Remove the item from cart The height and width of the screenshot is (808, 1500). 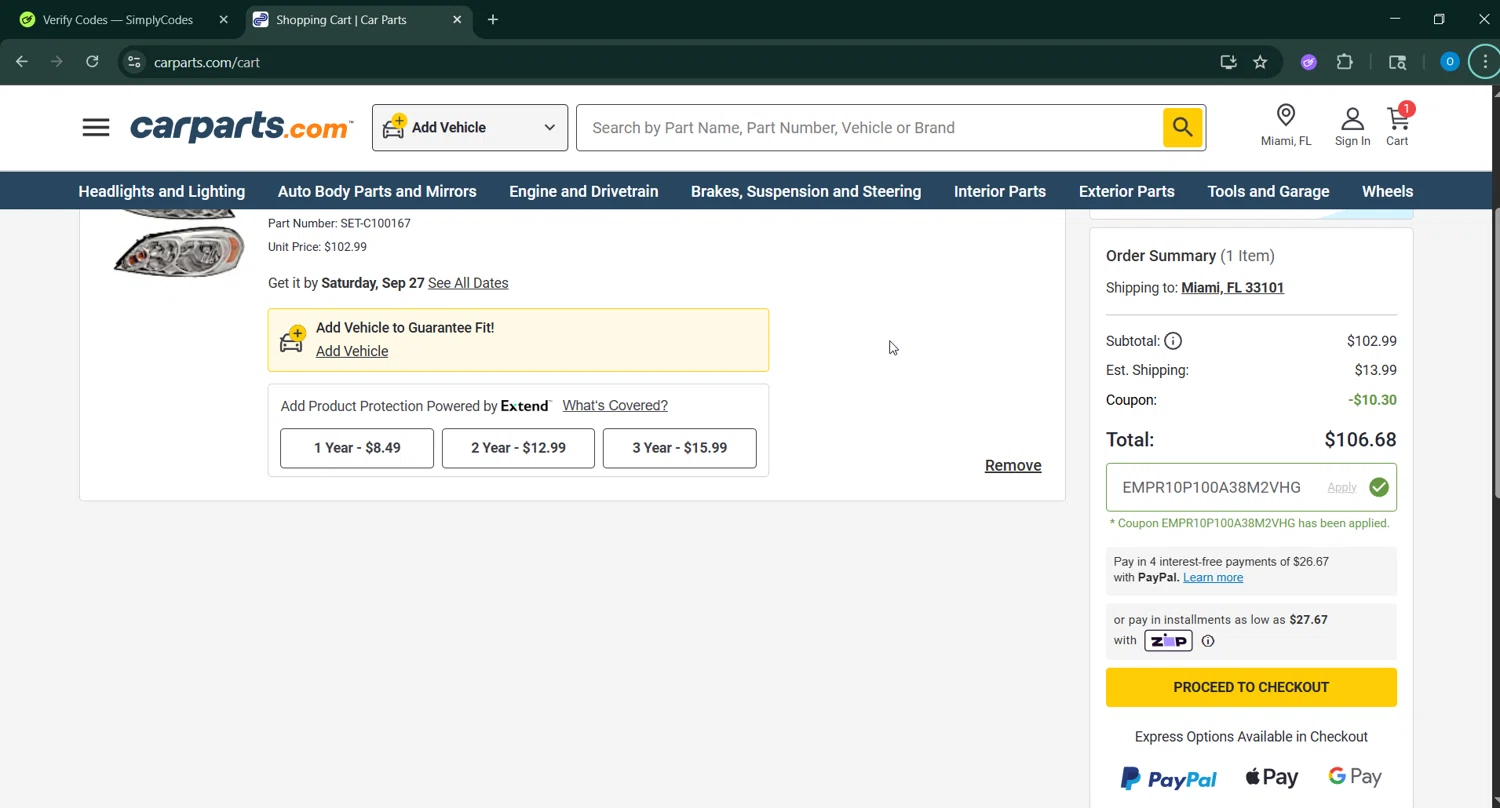click(x=1013, y=465)
